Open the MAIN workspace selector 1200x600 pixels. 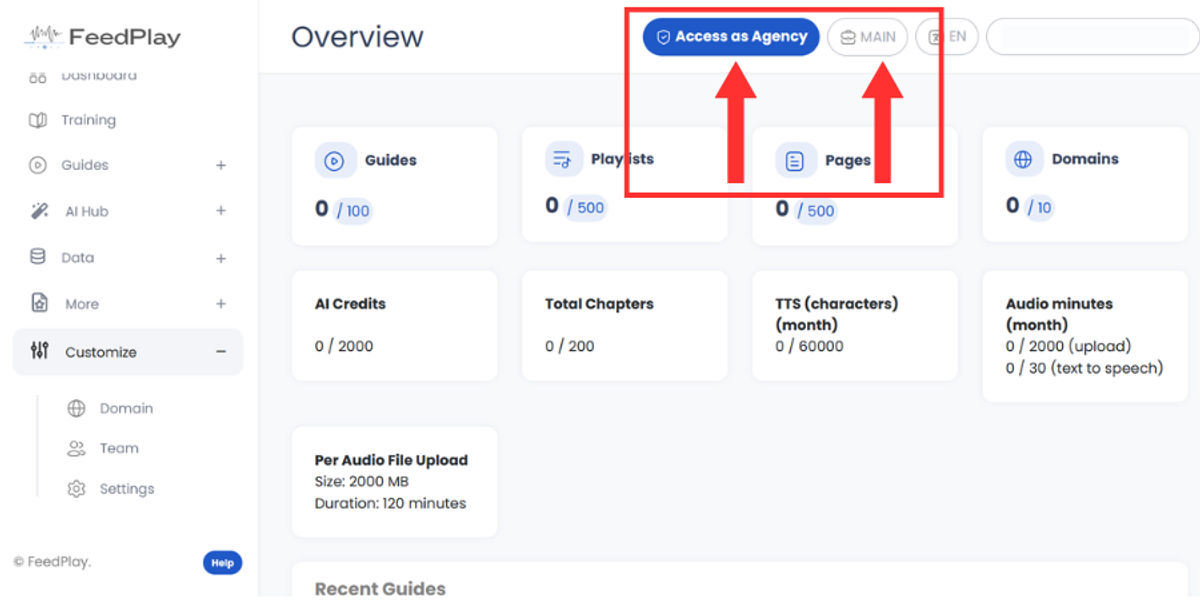(x=867, y=37)
